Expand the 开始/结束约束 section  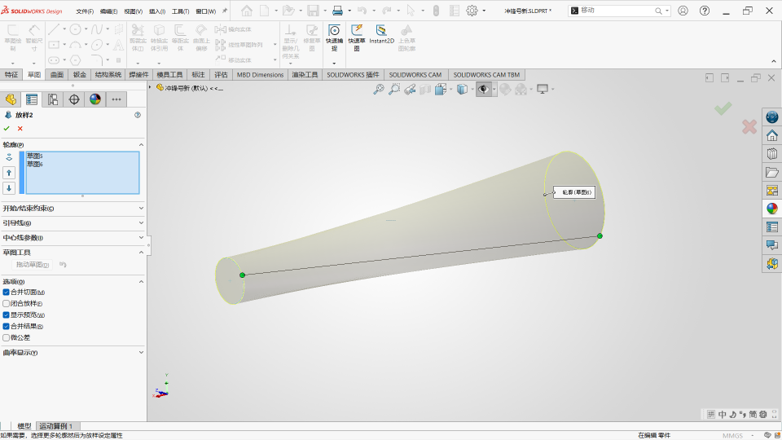pyautogui.click(x=73, y=209)
